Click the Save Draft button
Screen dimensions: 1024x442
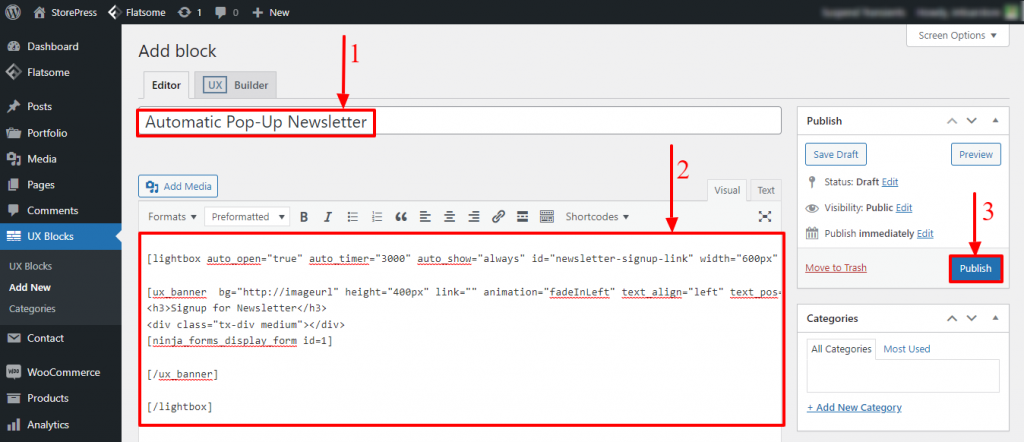tap(836, 155)
